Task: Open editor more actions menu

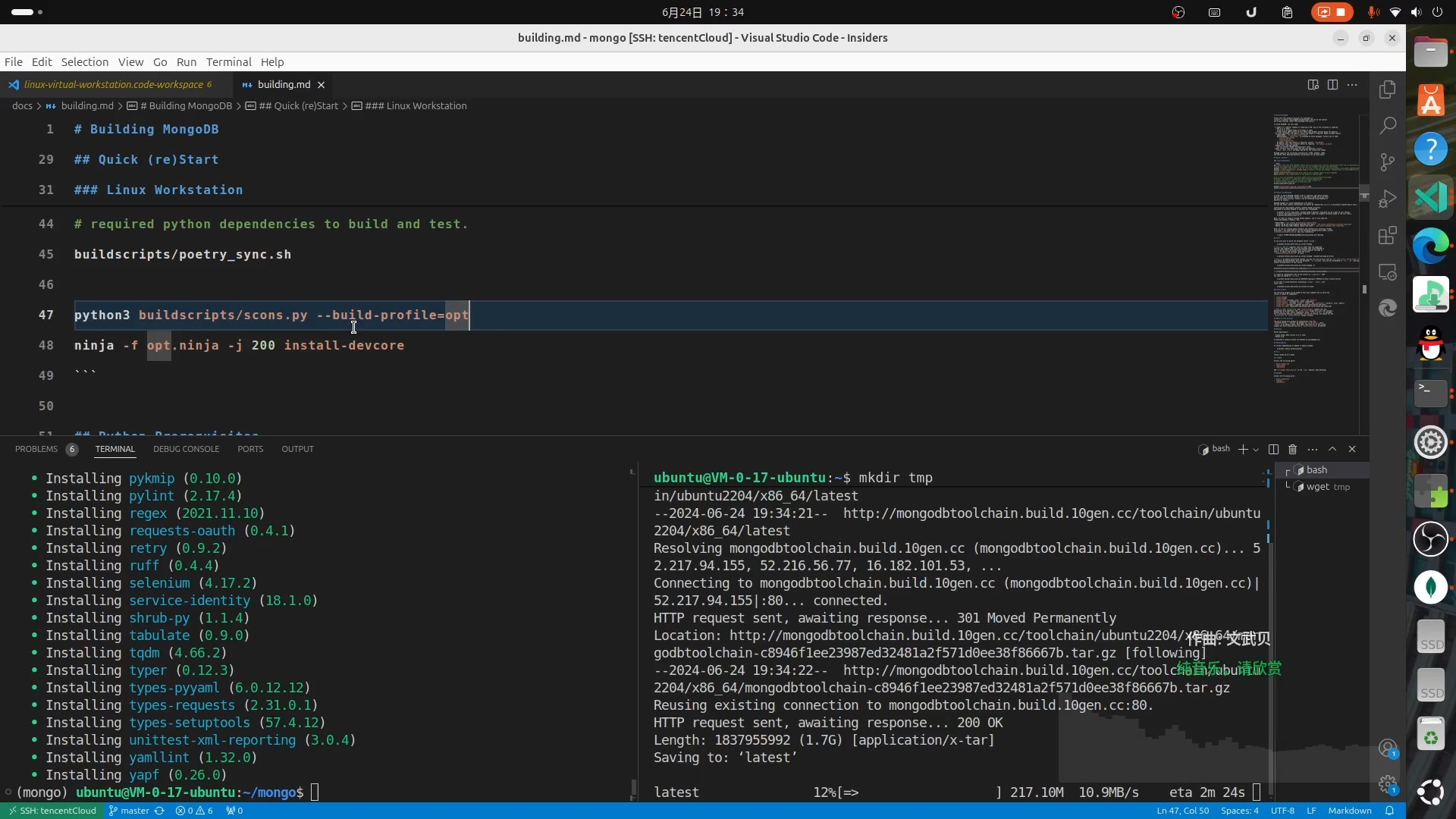Action: click(x=1352, y=84)
